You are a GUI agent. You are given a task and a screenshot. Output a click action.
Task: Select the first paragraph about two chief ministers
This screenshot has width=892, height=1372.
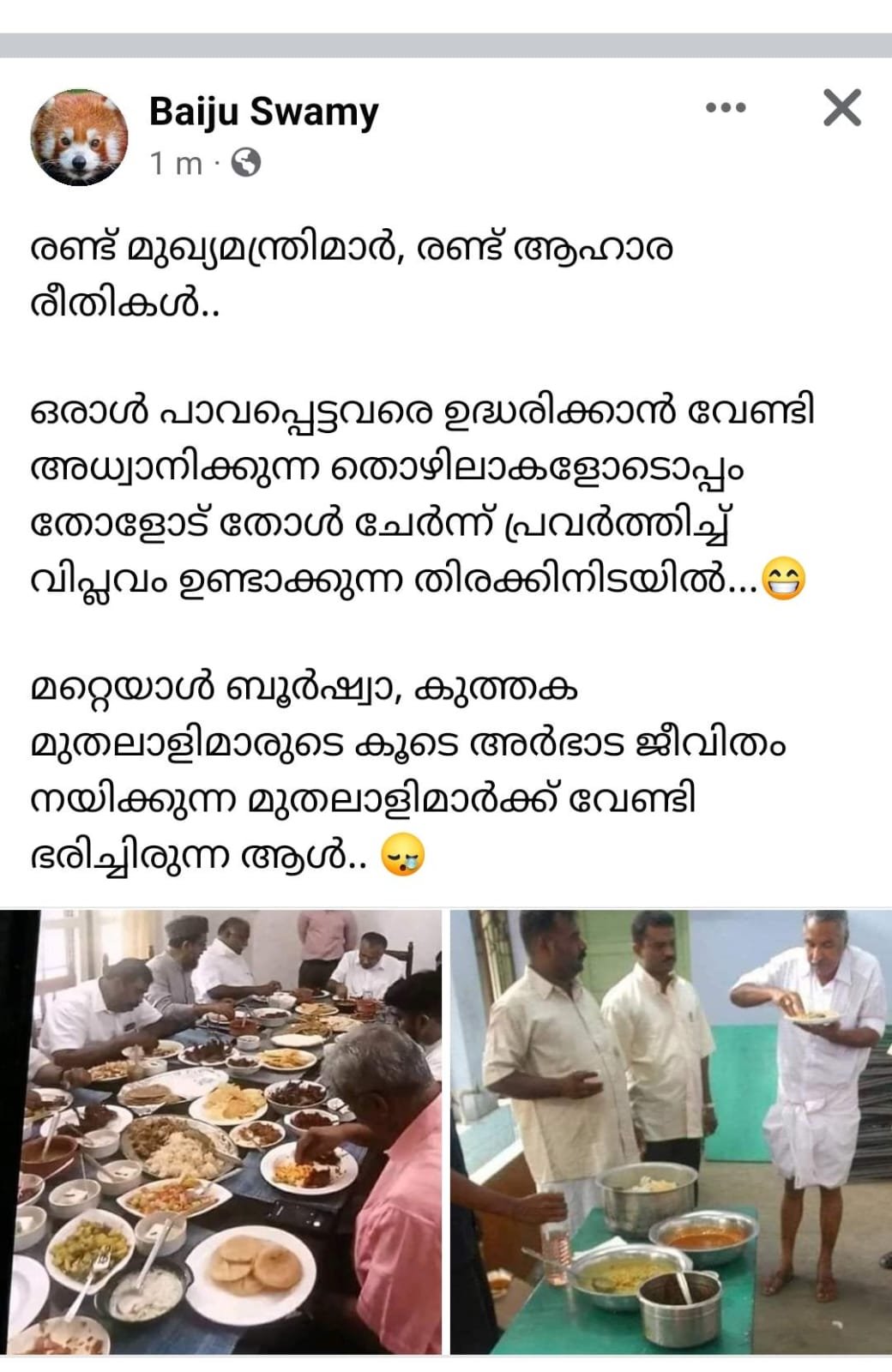click(x=352, y=276)
